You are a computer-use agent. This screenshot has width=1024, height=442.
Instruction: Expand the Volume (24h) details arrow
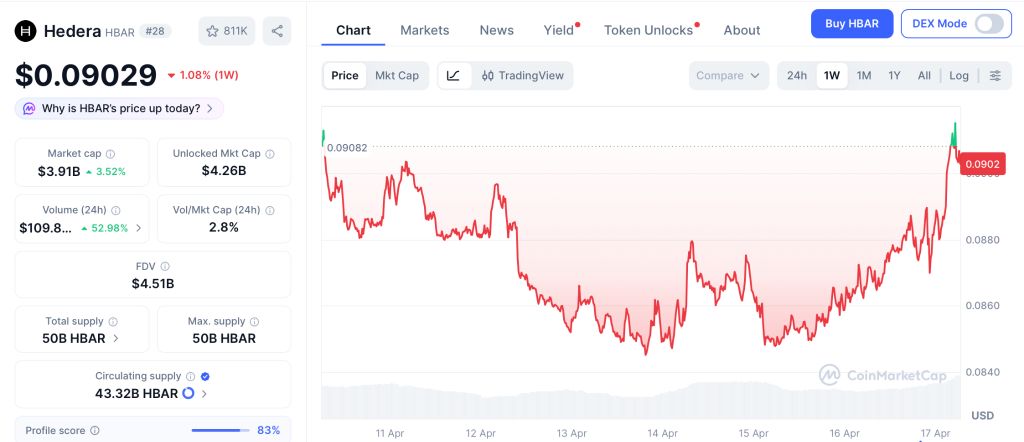[138, 228]
